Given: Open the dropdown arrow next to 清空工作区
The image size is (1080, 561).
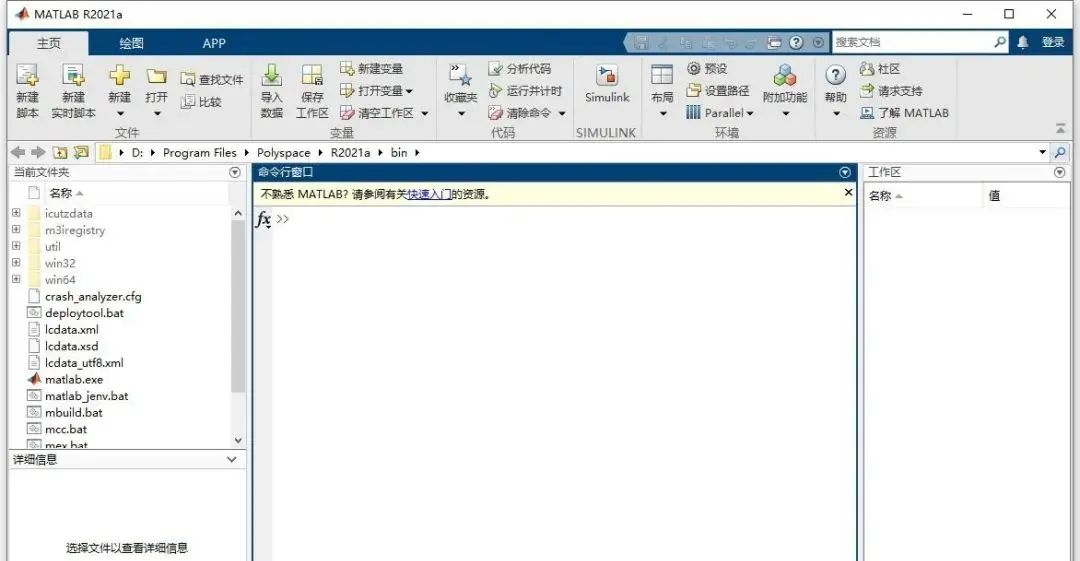Looking at the screenshot, I should click(x=425, y=113).
